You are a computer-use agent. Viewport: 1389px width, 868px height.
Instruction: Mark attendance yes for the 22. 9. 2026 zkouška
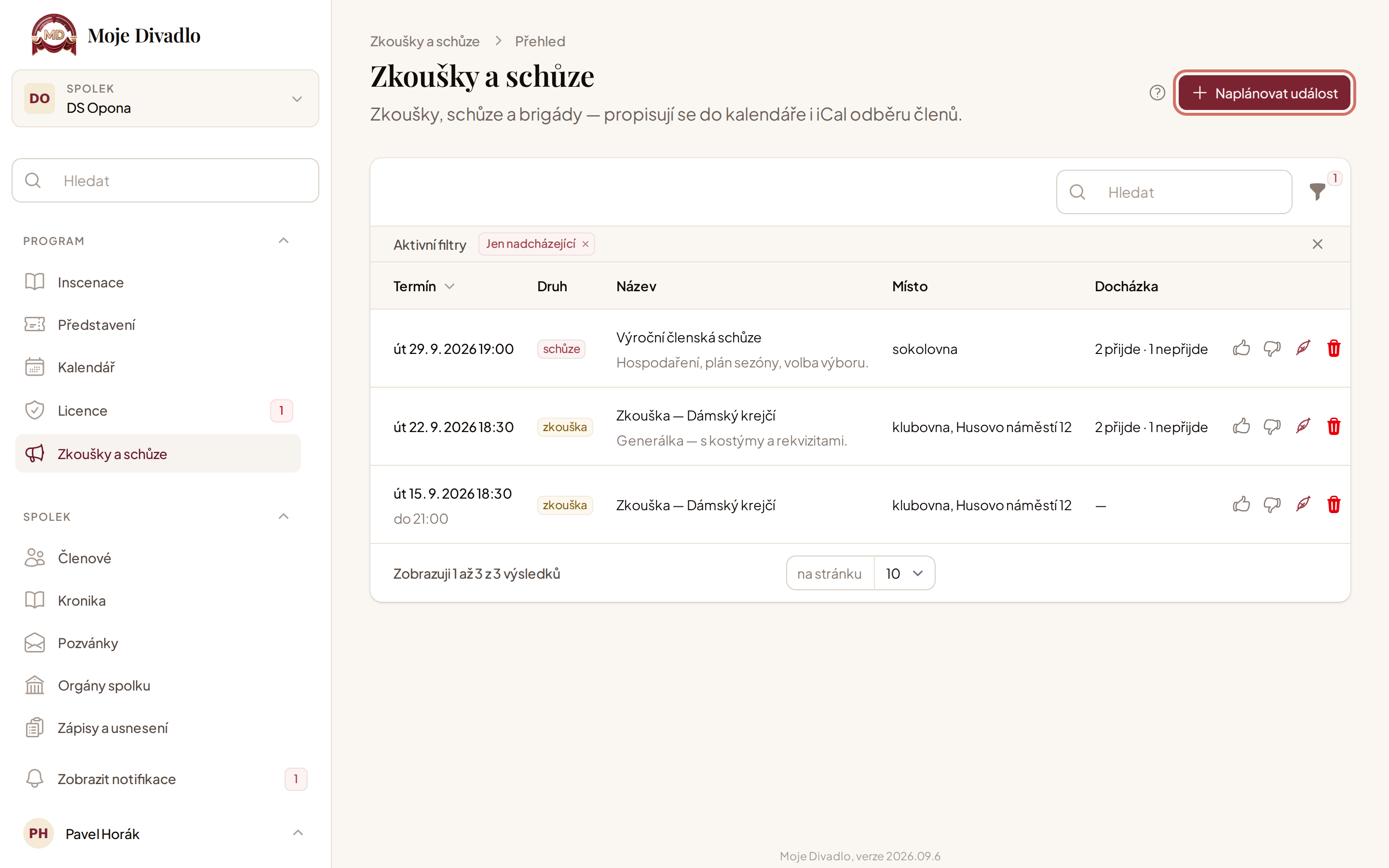tap(1241, 427)
